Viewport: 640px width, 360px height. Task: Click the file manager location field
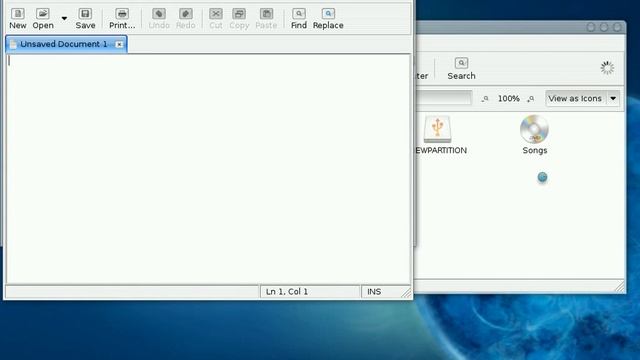coord(444,98)
